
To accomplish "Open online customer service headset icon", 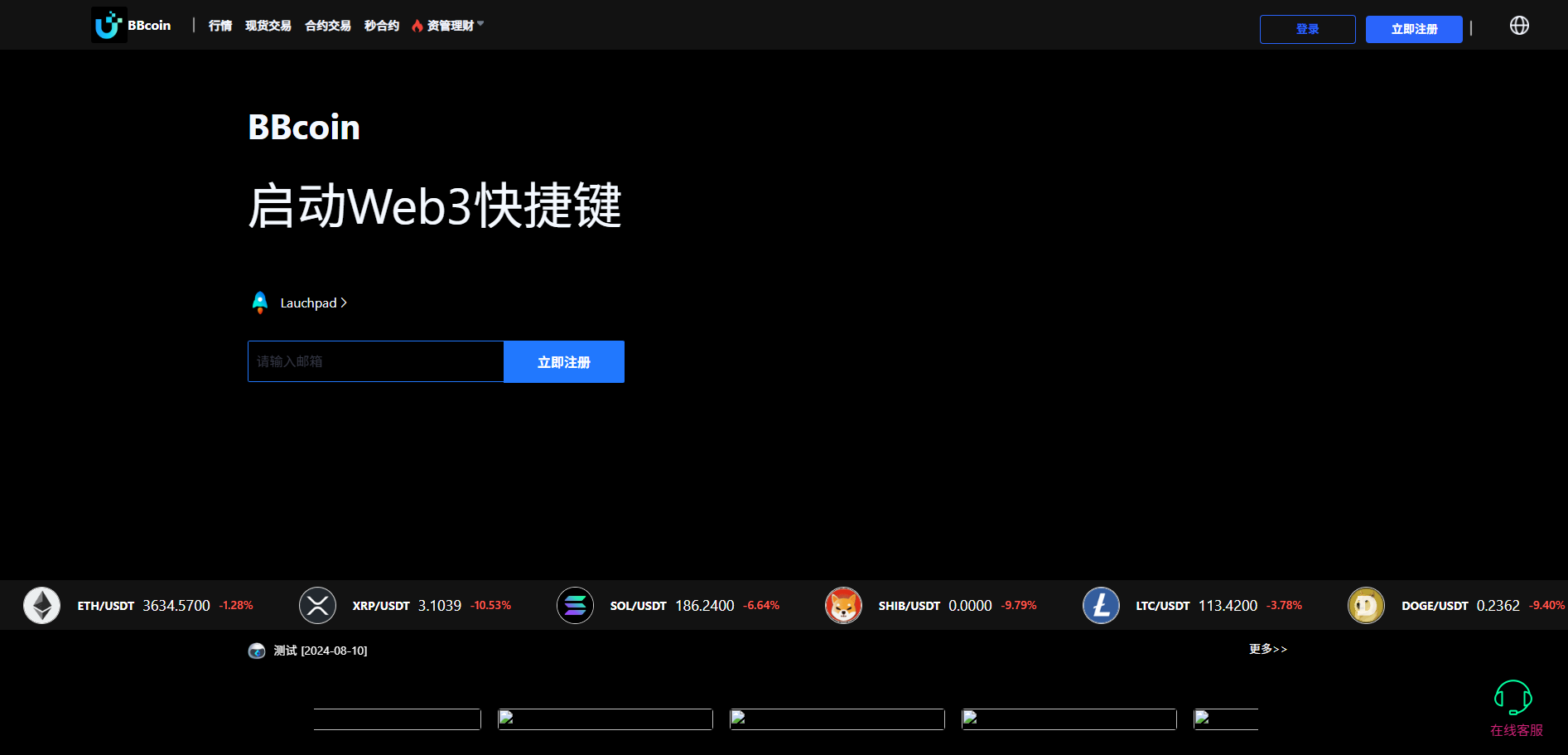I will (1513, 698).
